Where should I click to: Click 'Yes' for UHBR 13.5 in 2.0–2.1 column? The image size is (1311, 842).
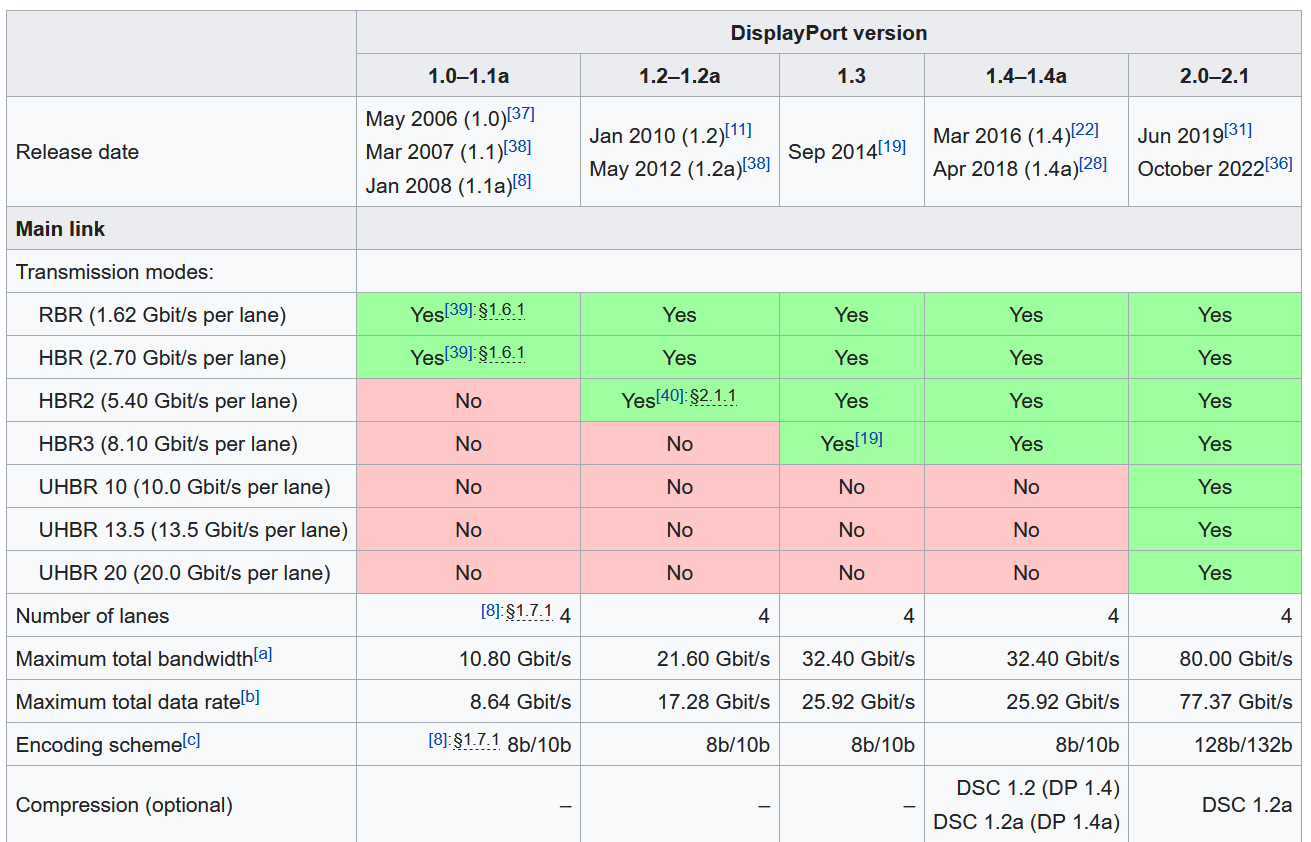1215,530
